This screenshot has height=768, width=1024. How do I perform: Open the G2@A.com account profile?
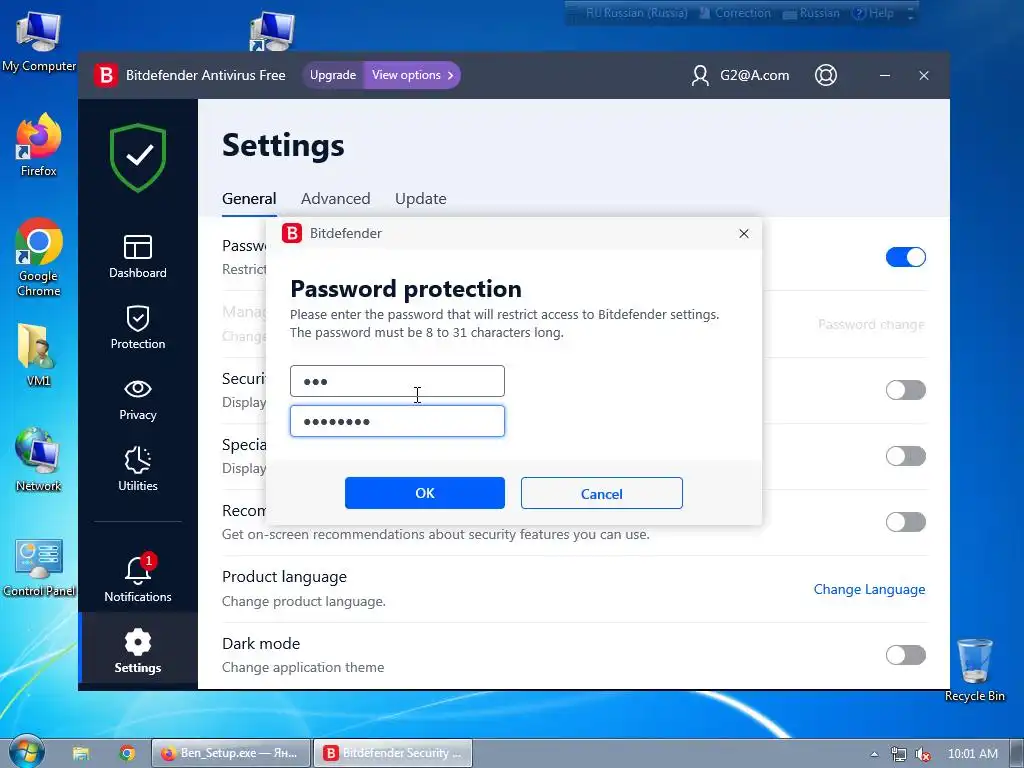pos(740,75)
